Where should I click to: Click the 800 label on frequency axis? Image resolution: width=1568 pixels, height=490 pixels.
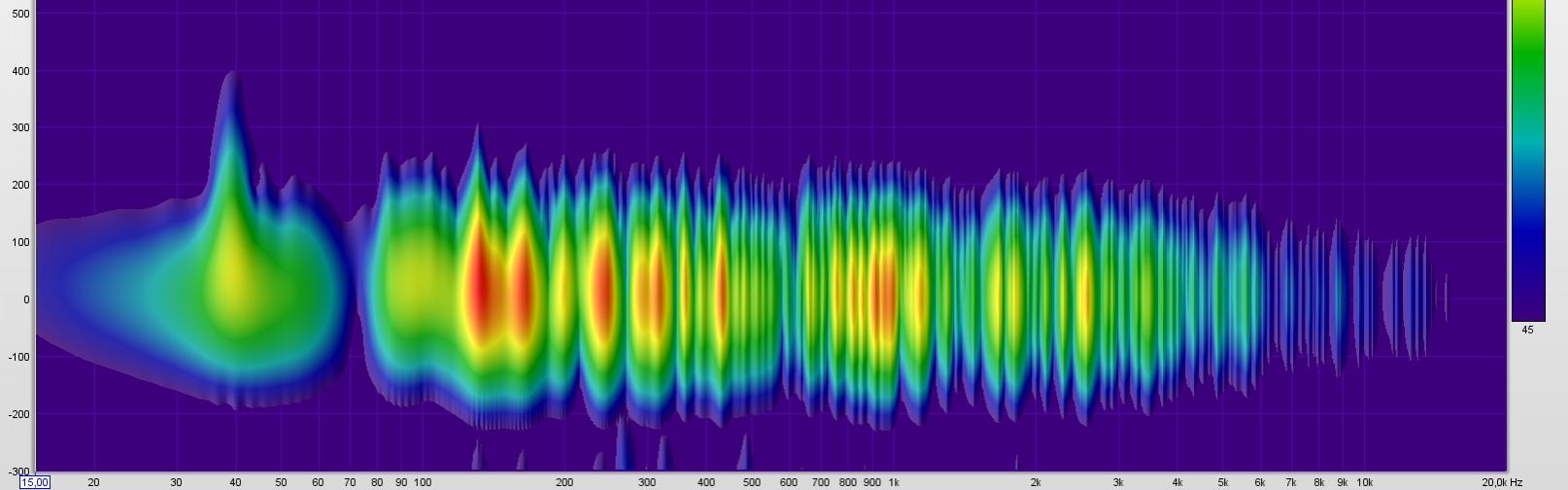pos(848,482)
